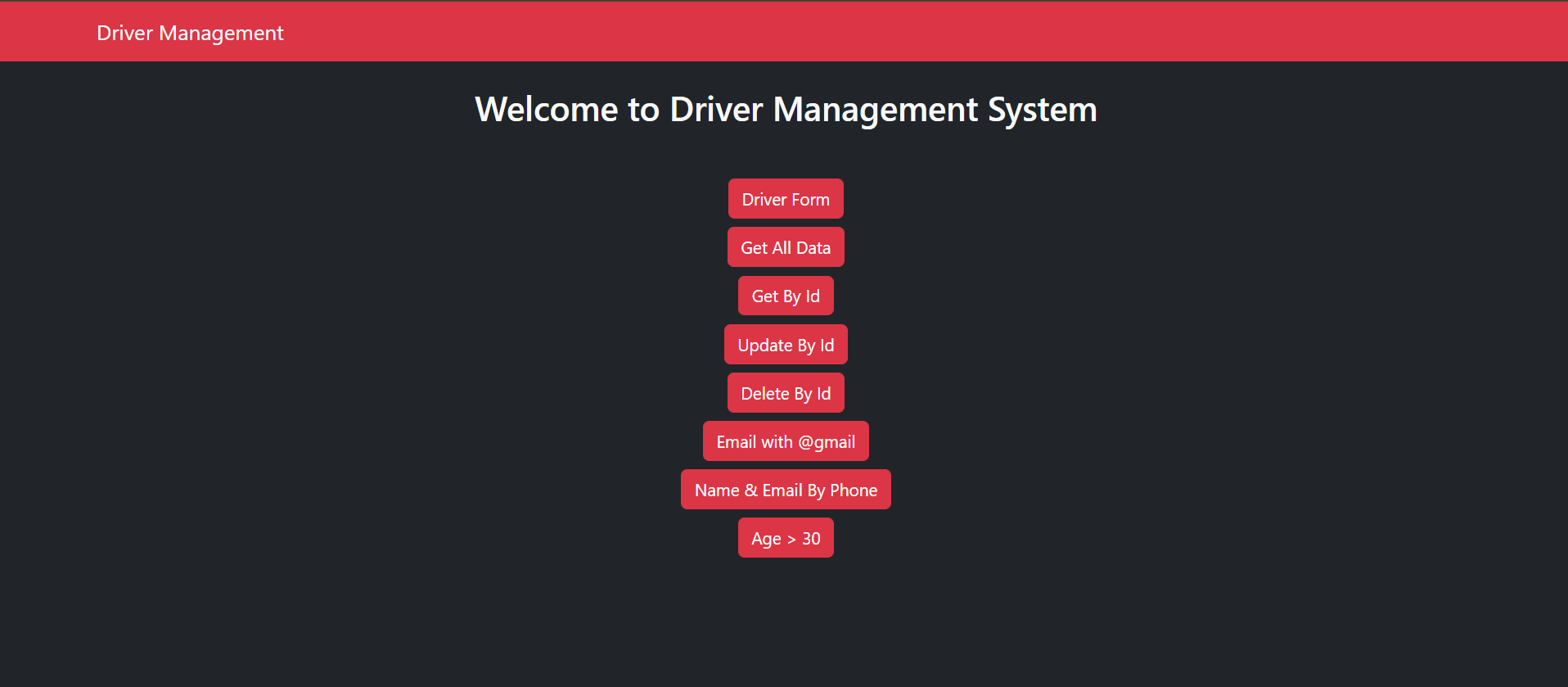Add a new driver via Driver Form
1568x687 pixels.
point(785,199)
